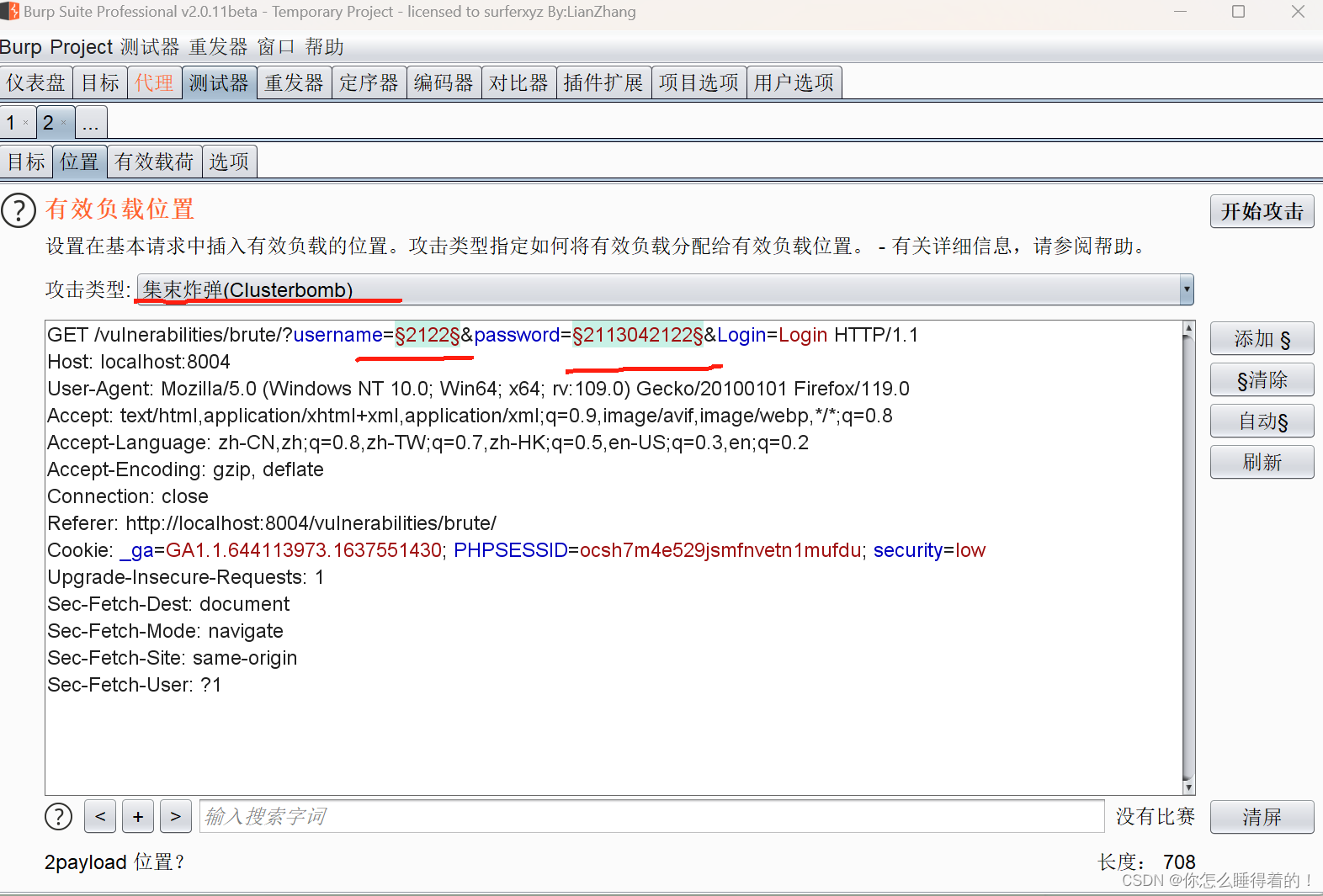Open the 帮助 menu

[x=324, y=47]
